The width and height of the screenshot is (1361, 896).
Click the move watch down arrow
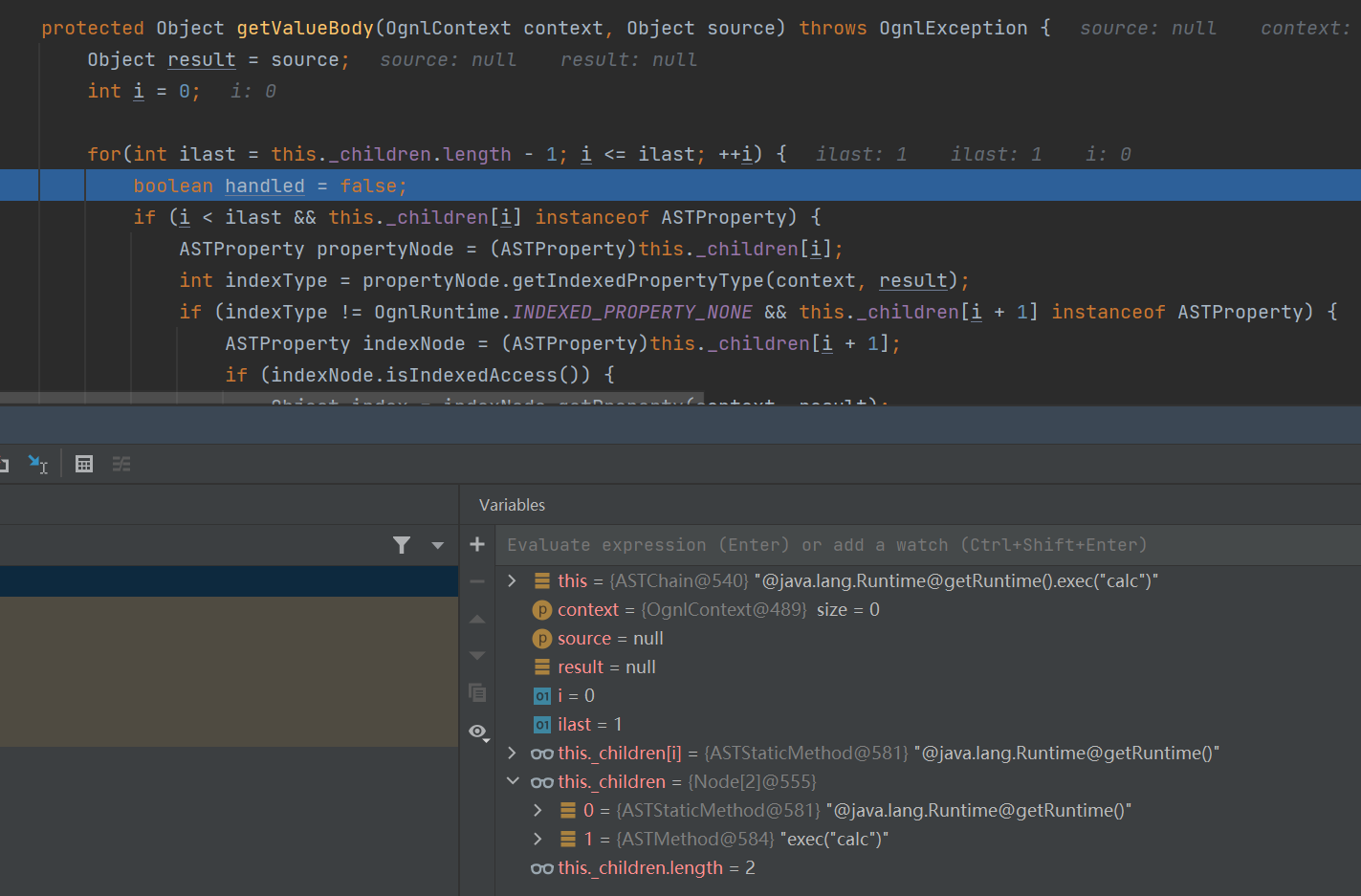tap(477, 655)
